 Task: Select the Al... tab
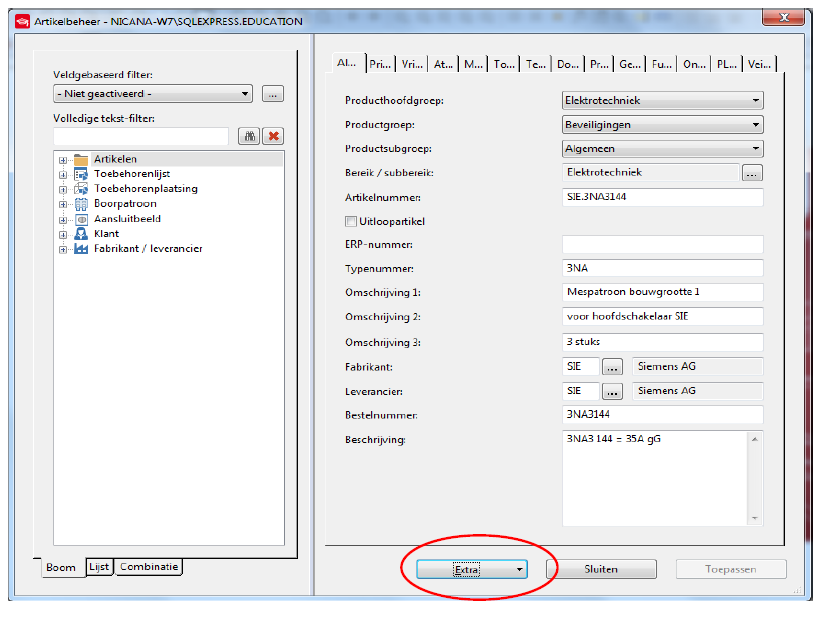347,63
